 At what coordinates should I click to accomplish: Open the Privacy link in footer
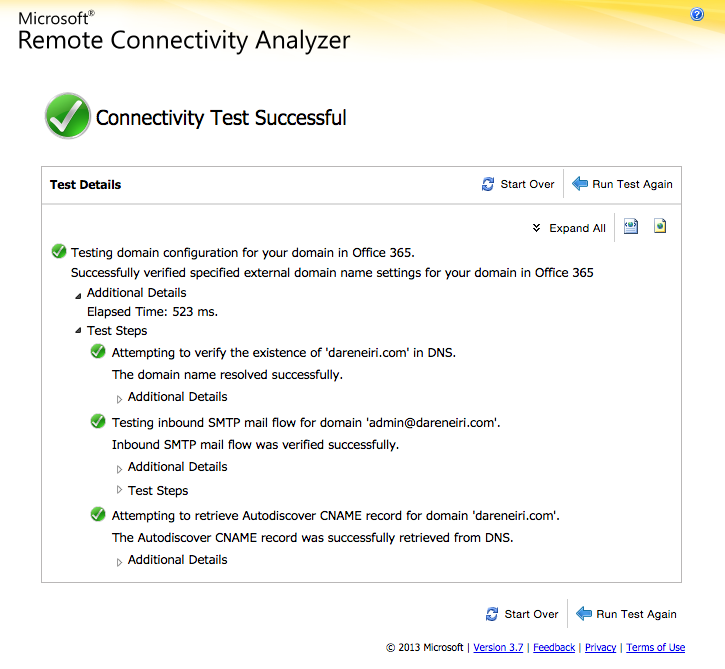pyautogui.click(x=600, y=648)
